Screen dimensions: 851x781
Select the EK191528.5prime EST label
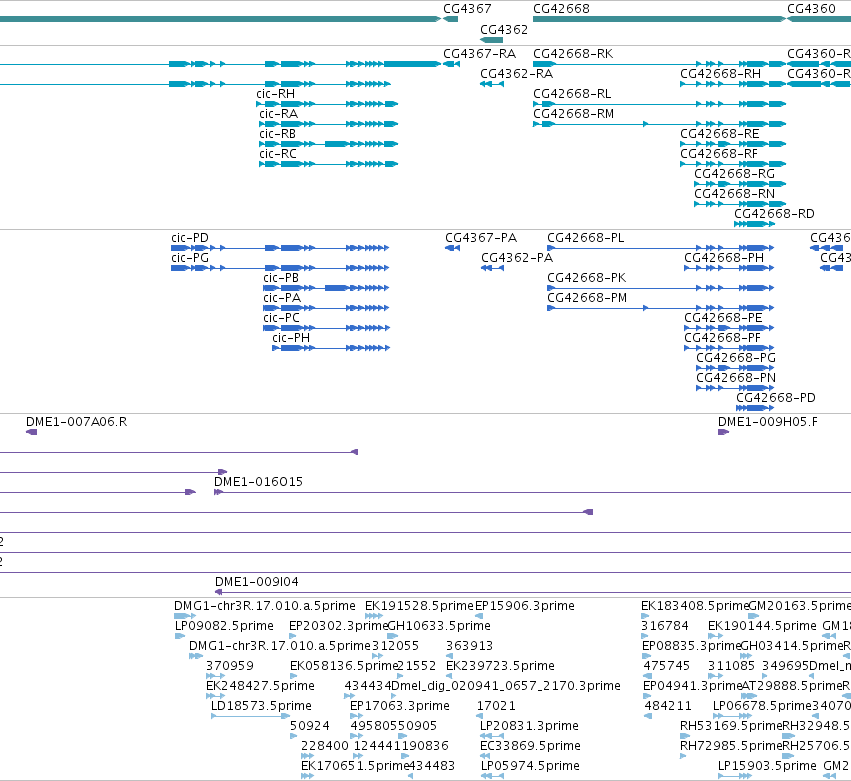419,606
